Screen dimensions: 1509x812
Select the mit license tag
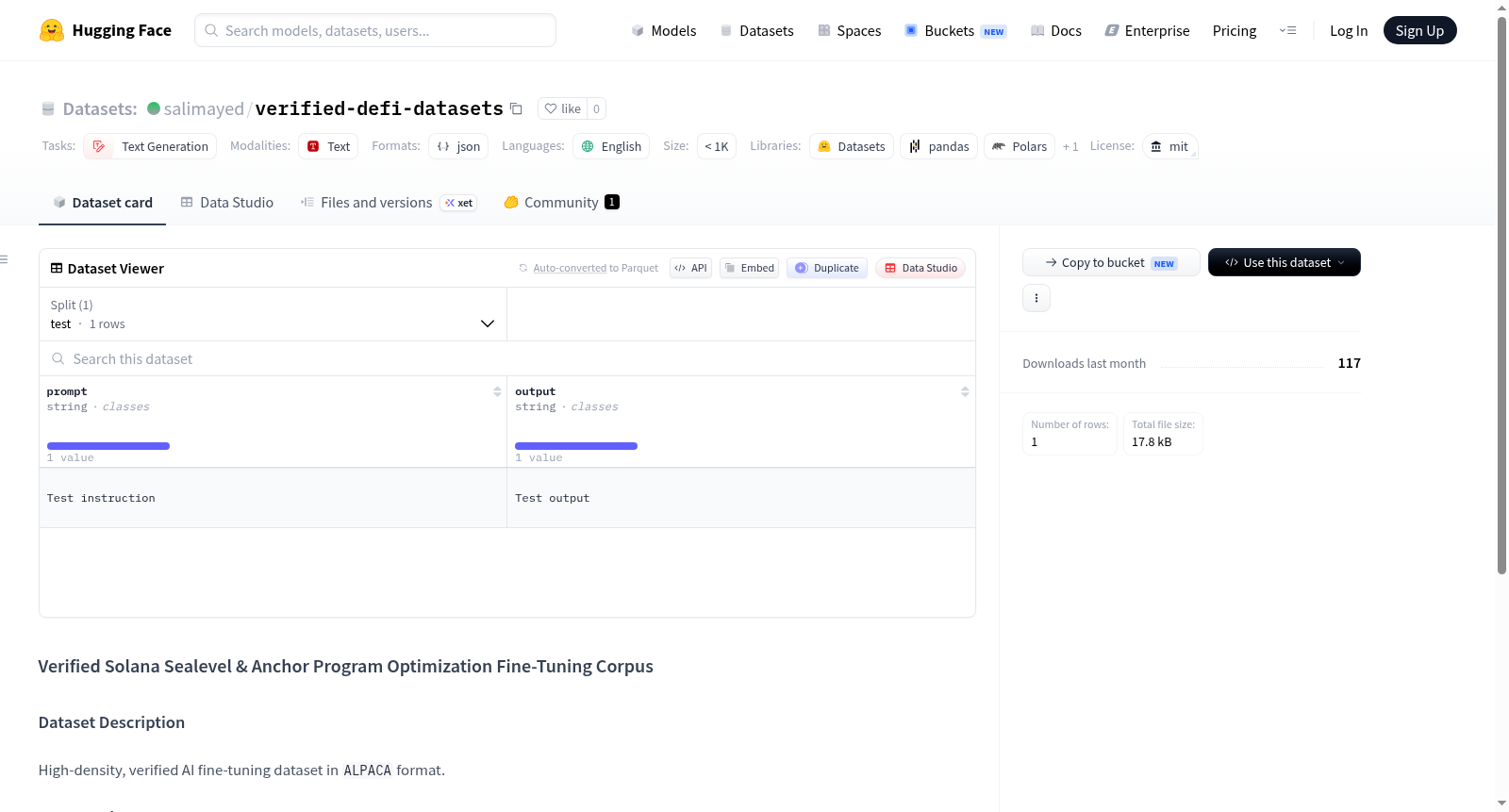[x=1170, y=146]
